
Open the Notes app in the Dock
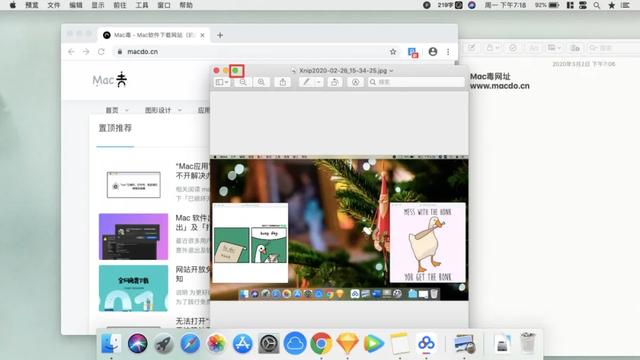(x=400, y=343)
